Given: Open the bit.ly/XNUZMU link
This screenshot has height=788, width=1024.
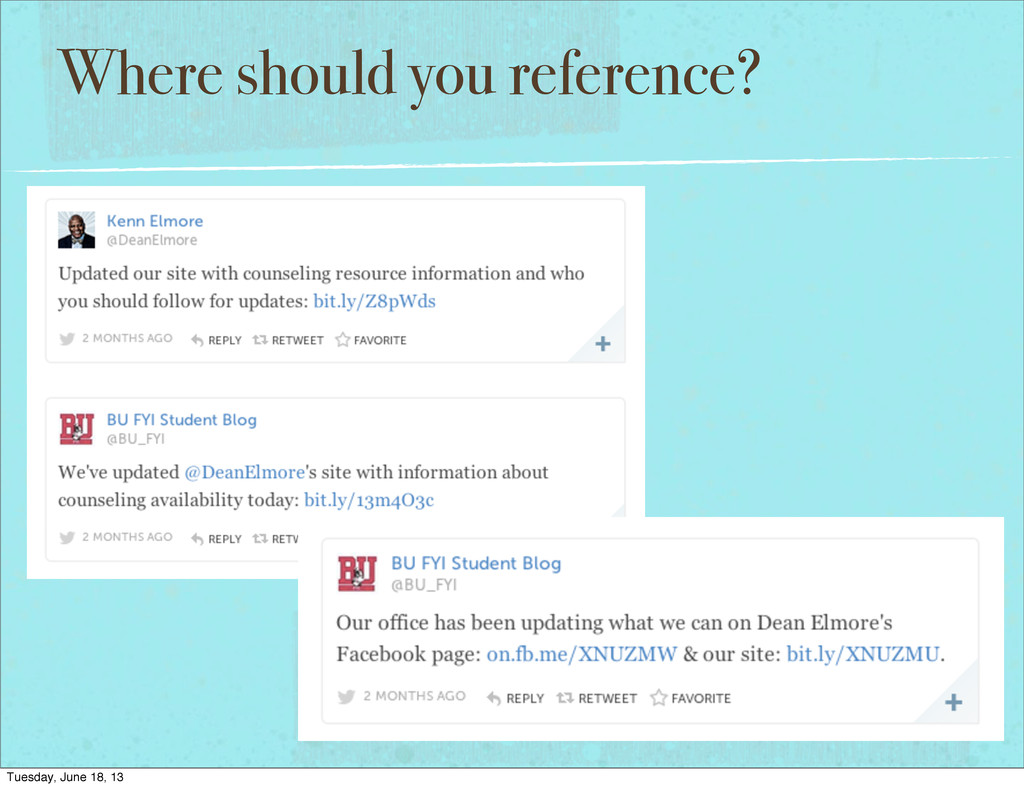Looking at the screenshot, I should point(863,654).
